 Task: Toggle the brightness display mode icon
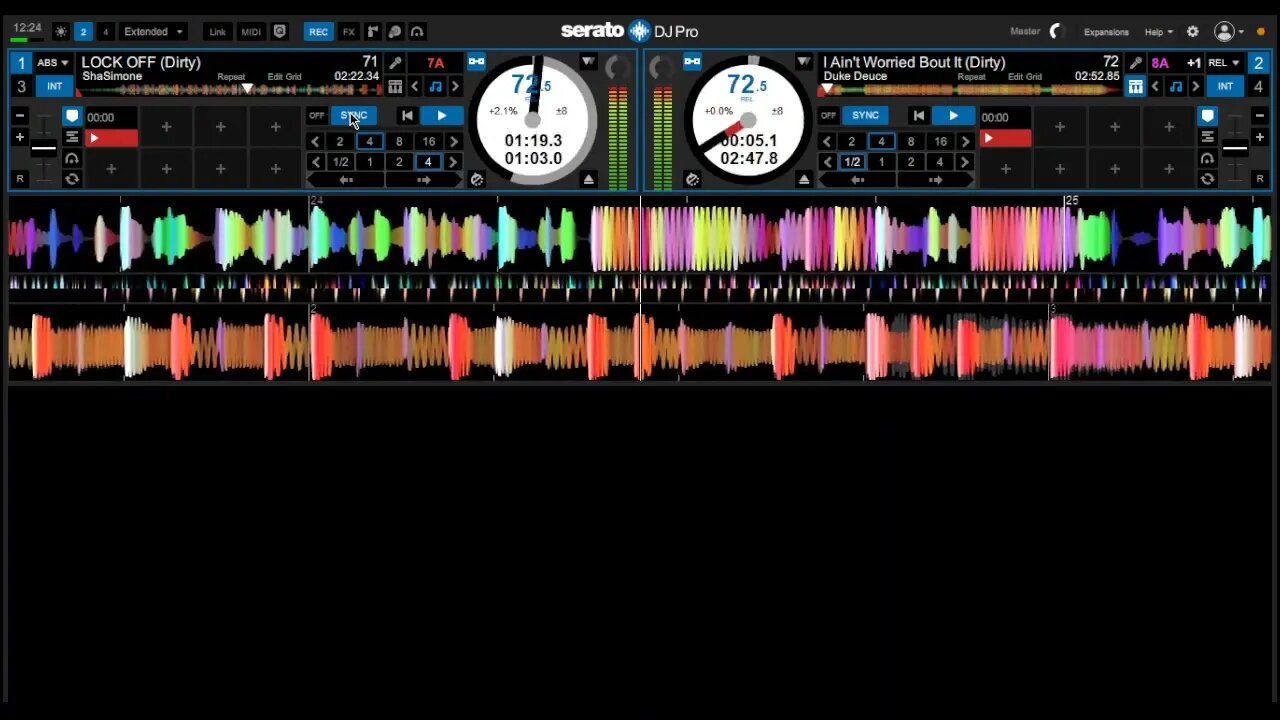(x=62, y=32)
